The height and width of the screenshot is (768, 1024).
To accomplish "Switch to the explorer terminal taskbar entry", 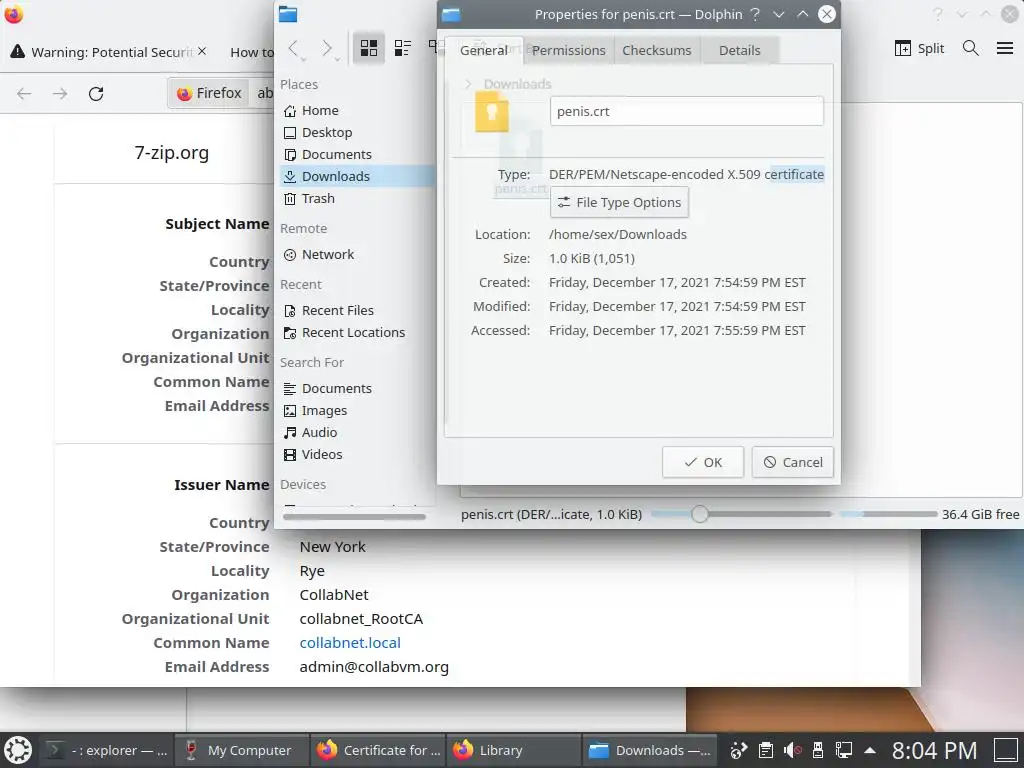I will coord(107,750).
